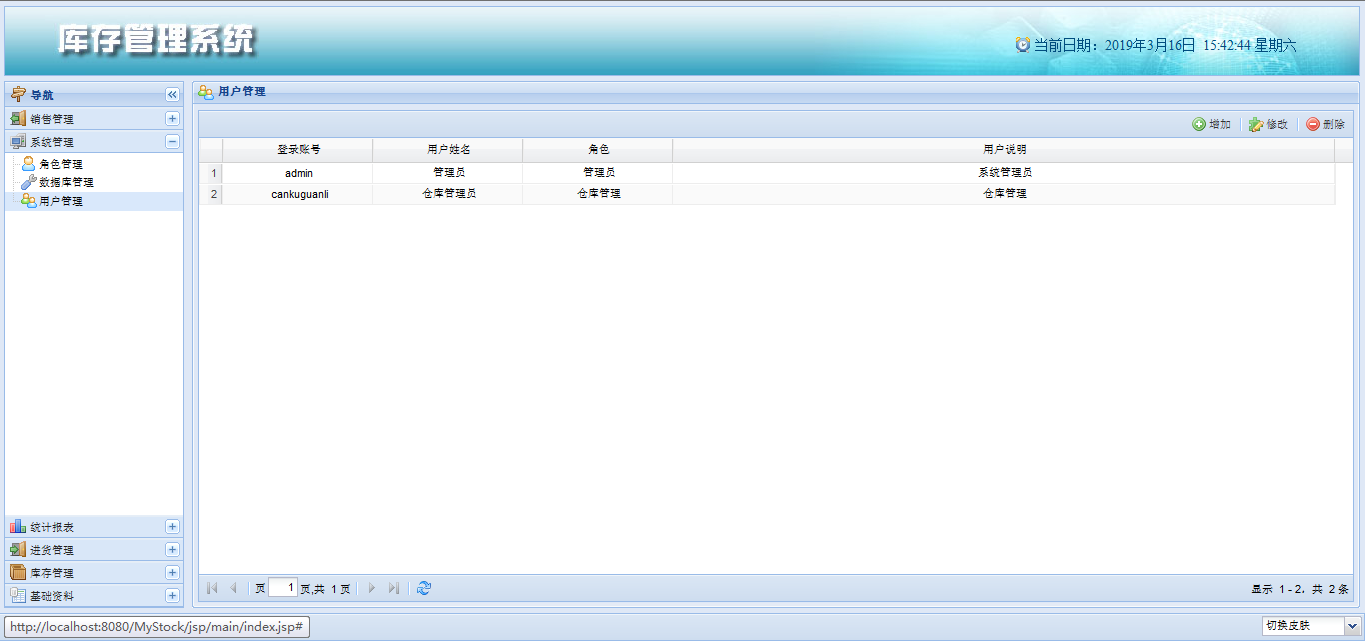Click the 仓库管理员 user name cell
The height and width of the screenshot is (641, 1365).
click(x=448, y=194)
